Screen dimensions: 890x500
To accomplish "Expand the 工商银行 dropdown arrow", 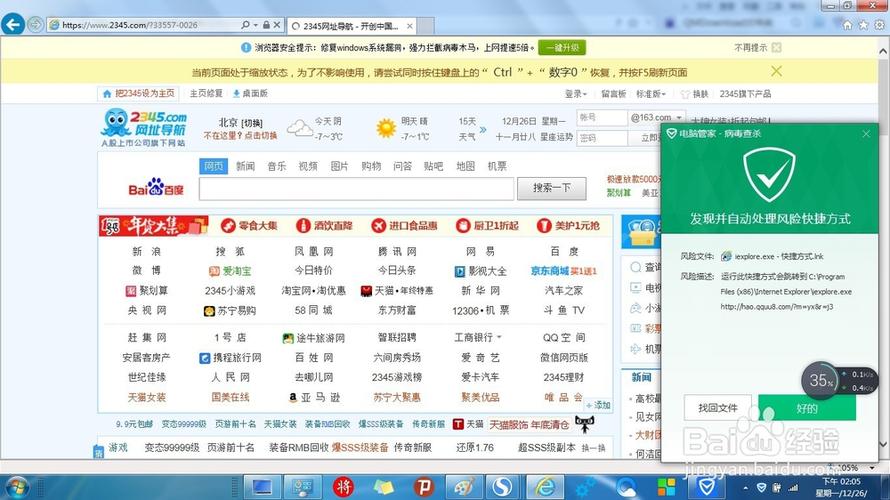I will coord(499,337).
